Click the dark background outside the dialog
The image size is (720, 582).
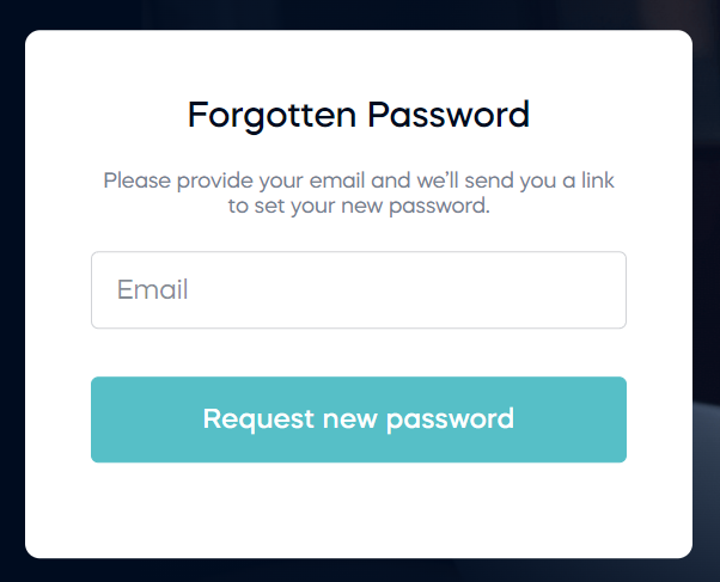(x=10, y=300)
